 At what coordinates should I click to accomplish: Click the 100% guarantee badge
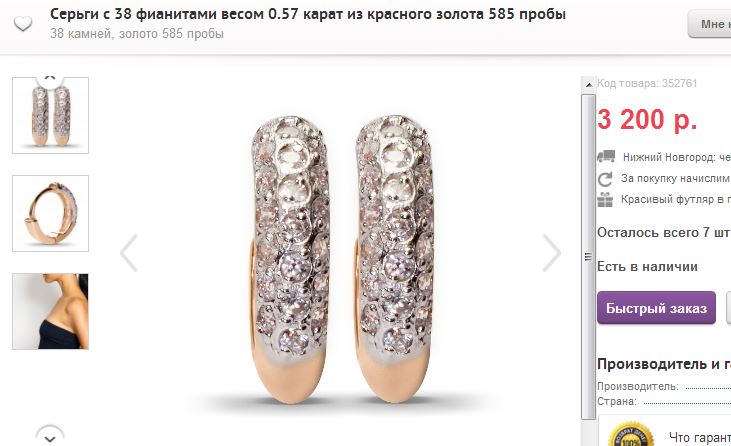pyautogui.click(x=631, y=435)
